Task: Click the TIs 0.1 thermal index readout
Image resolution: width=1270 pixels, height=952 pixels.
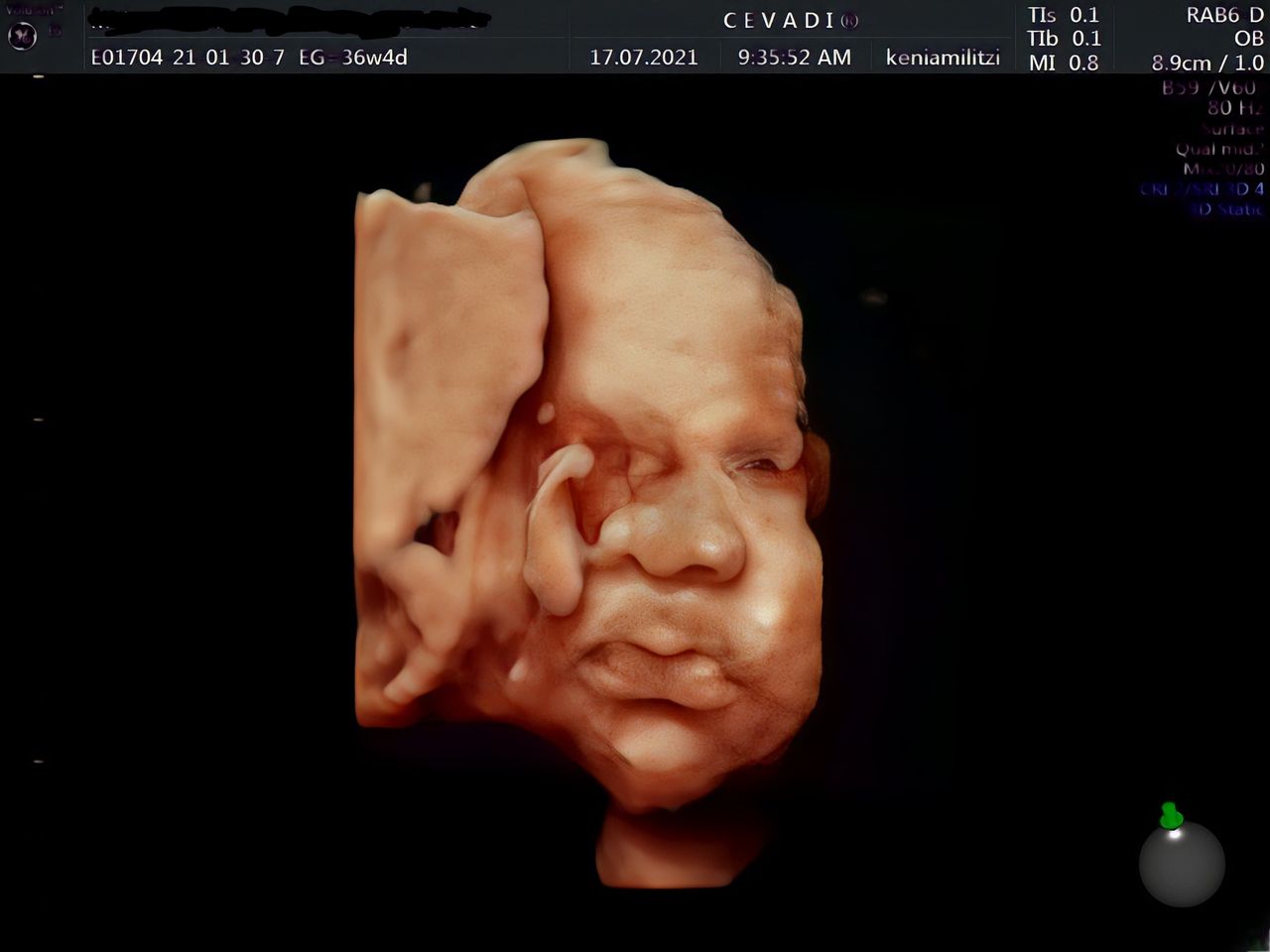Action: [x=1064, y=15]
